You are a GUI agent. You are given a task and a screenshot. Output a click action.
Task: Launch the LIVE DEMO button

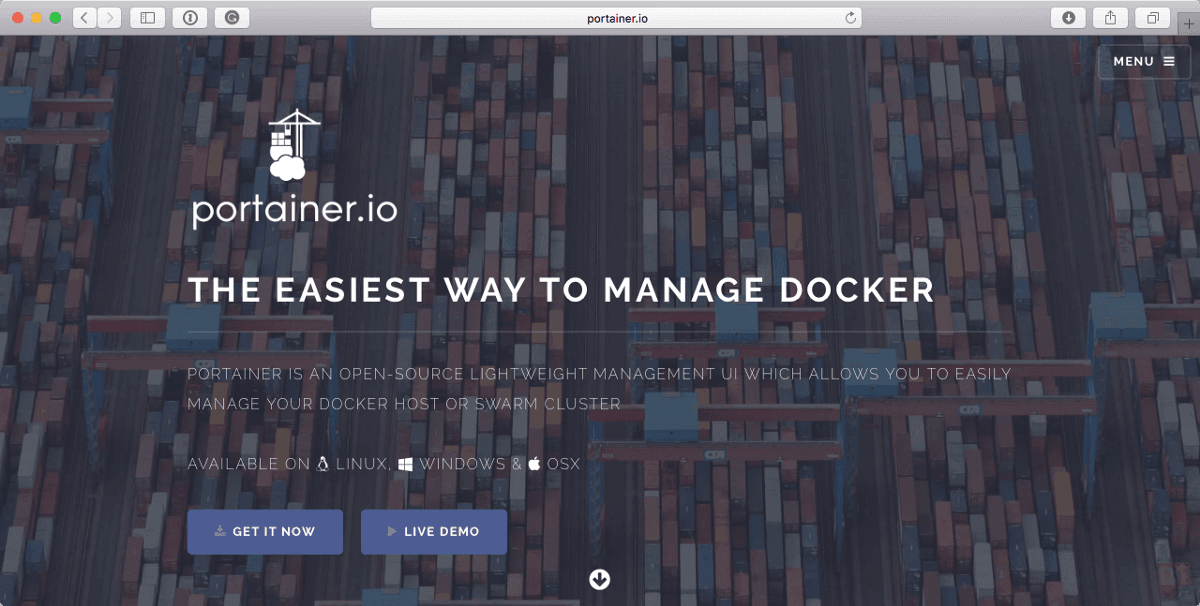[x=433, y=532]
